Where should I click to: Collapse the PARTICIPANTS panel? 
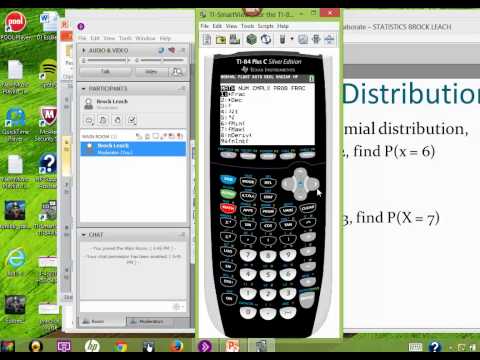tap(84, 89)
